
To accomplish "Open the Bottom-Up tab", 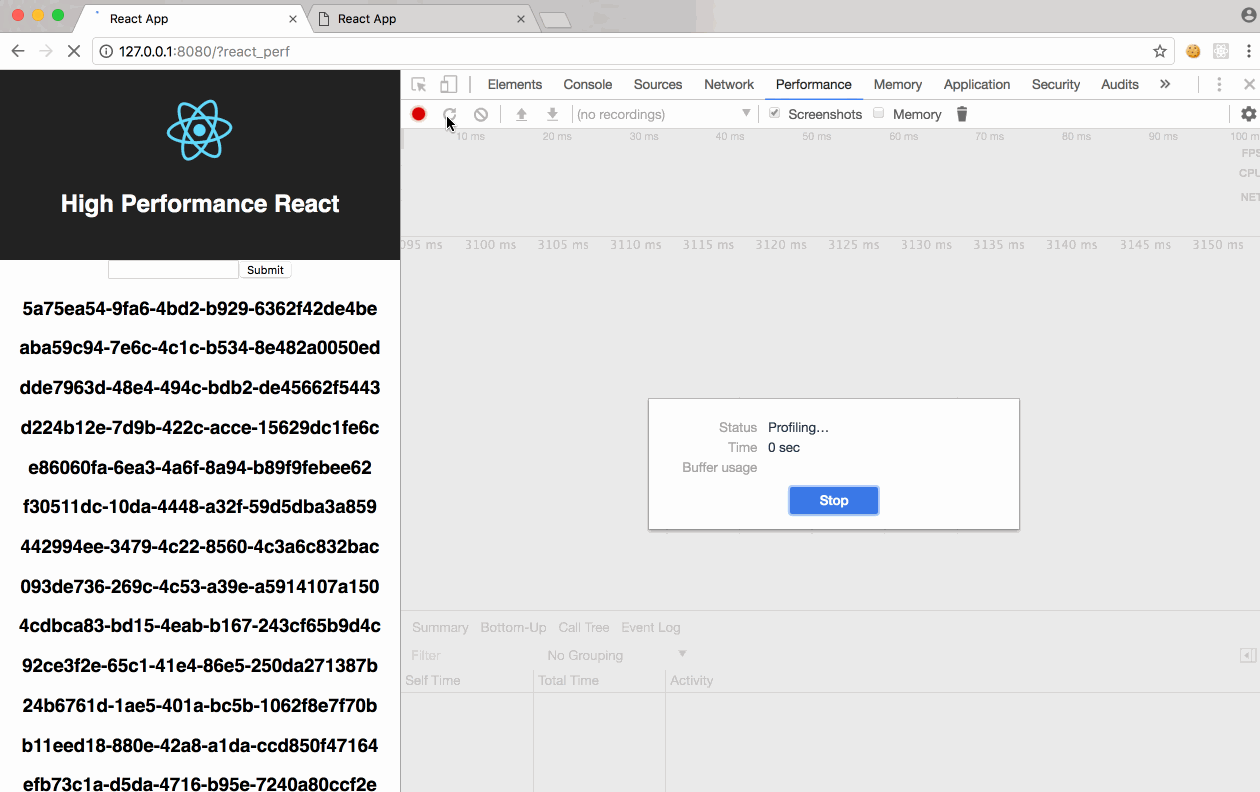I will pos(513,627).
